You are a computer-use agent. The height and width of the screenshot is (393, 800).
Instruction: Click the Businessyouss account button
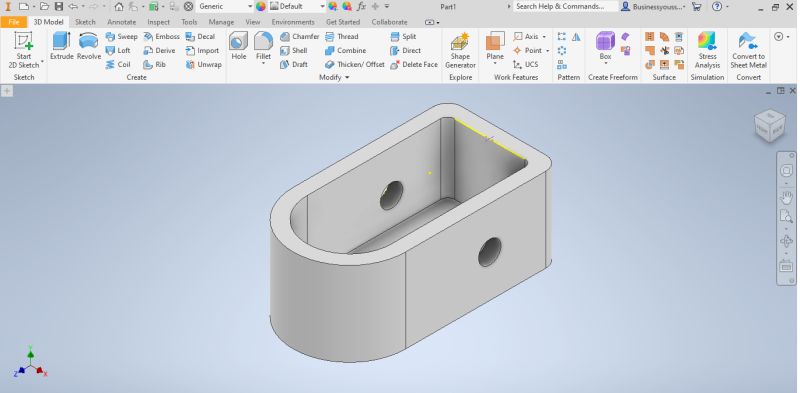click(x=653, y=7)
